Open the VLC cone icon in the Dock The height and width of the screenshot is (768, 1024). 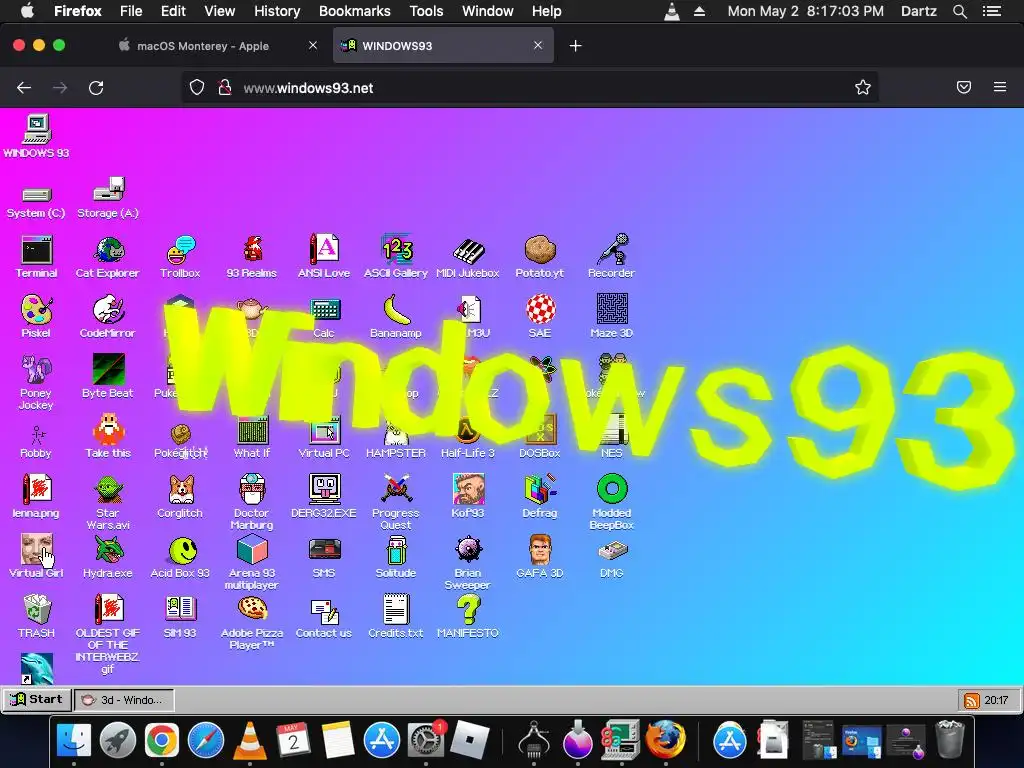(249, 741)
